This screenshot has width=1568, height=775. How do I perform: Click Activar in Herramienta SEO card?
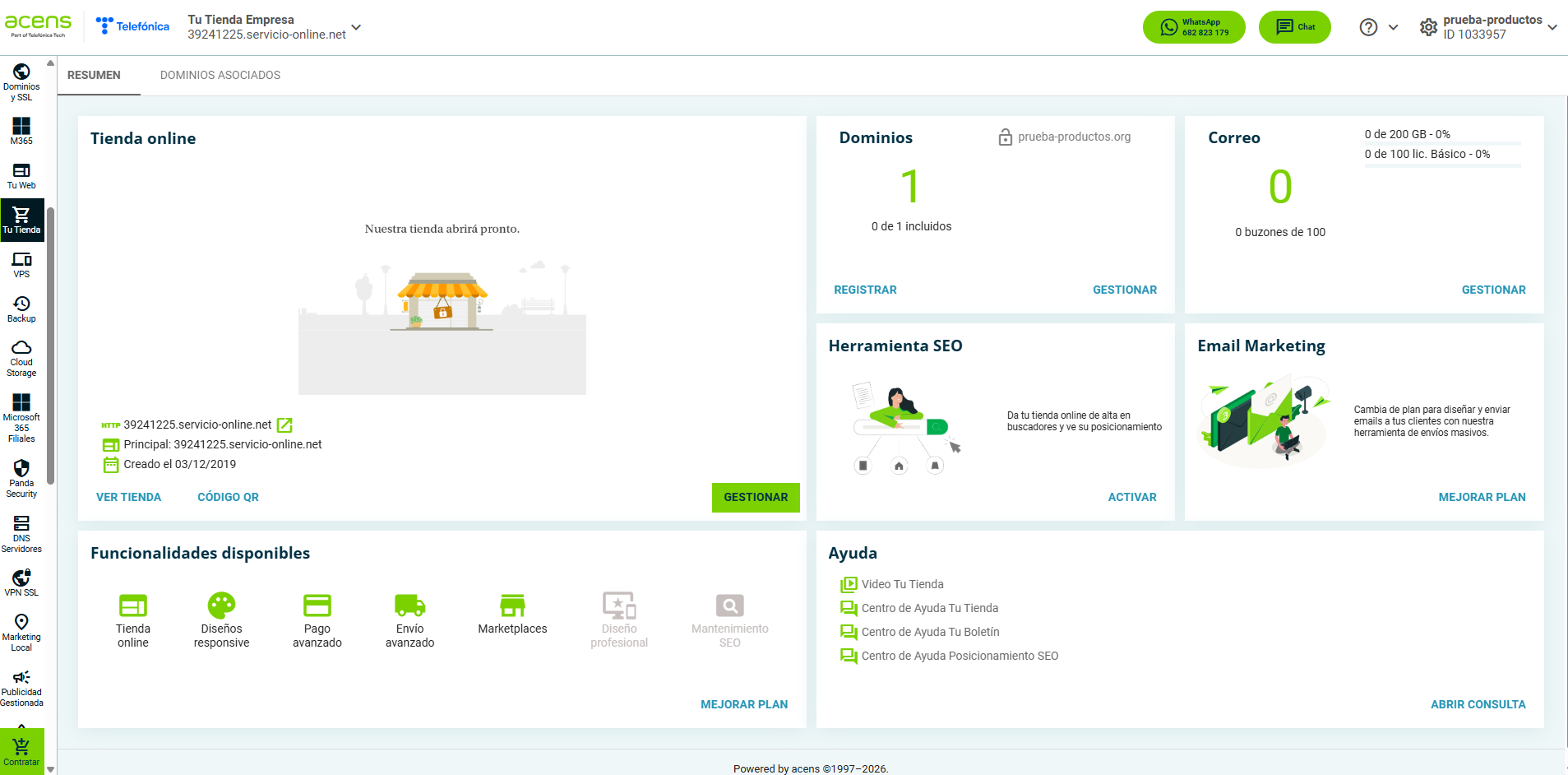point(1131,497)
